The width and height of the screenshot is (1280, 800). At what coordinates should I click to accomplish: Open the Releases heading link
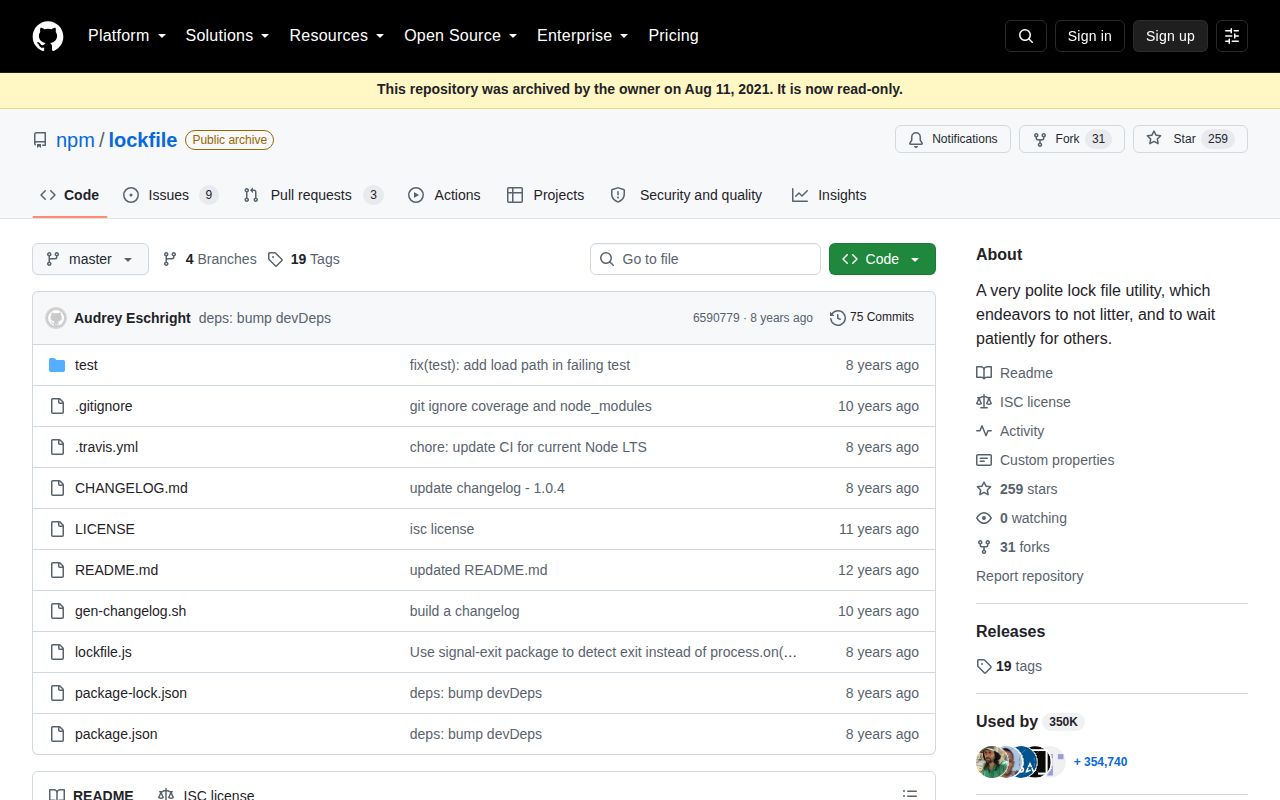click(1010, 631)
